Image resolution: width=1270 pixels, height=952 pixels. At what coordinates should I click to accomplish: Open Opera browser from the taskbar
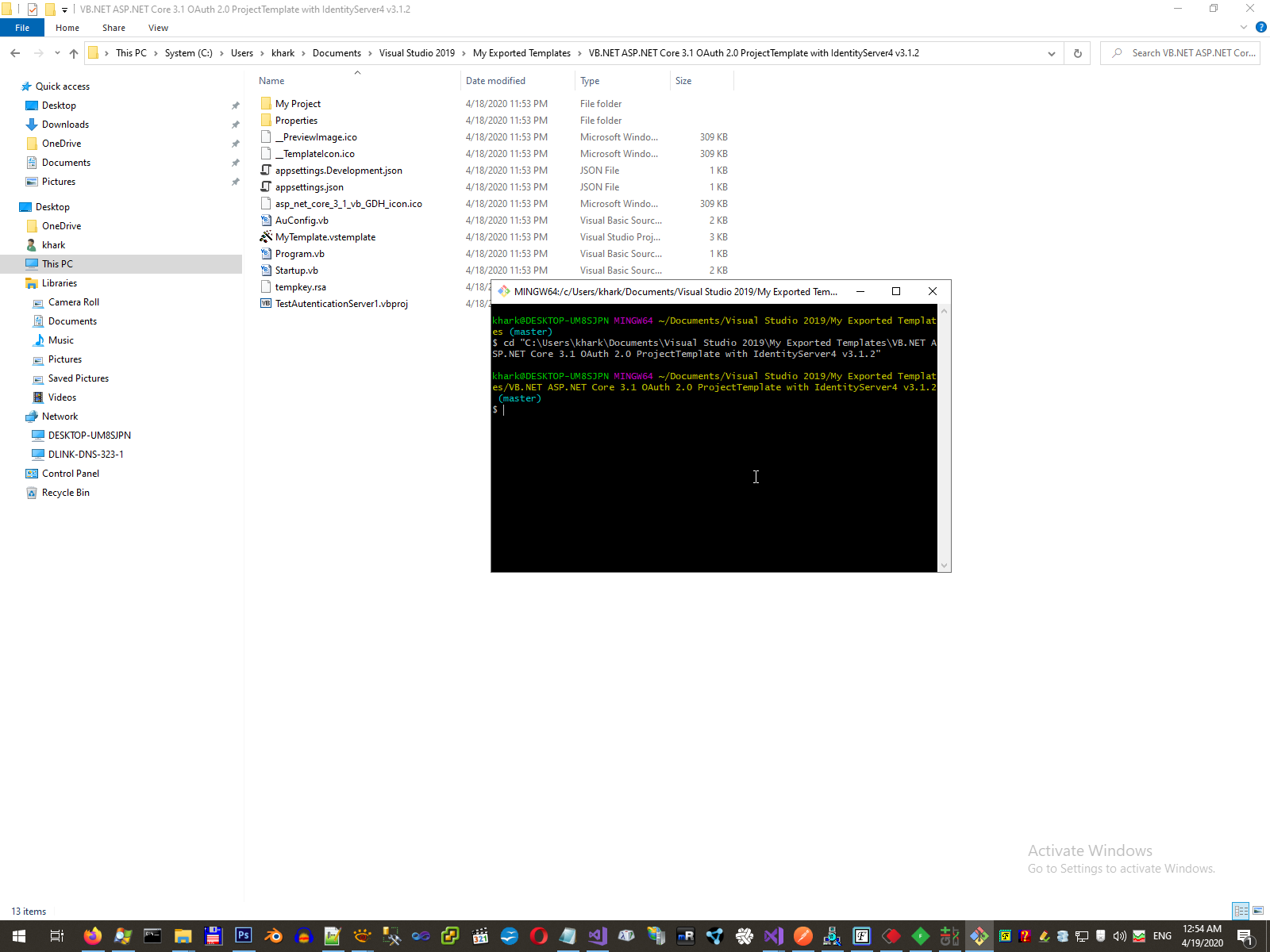(x=538, y=936)
